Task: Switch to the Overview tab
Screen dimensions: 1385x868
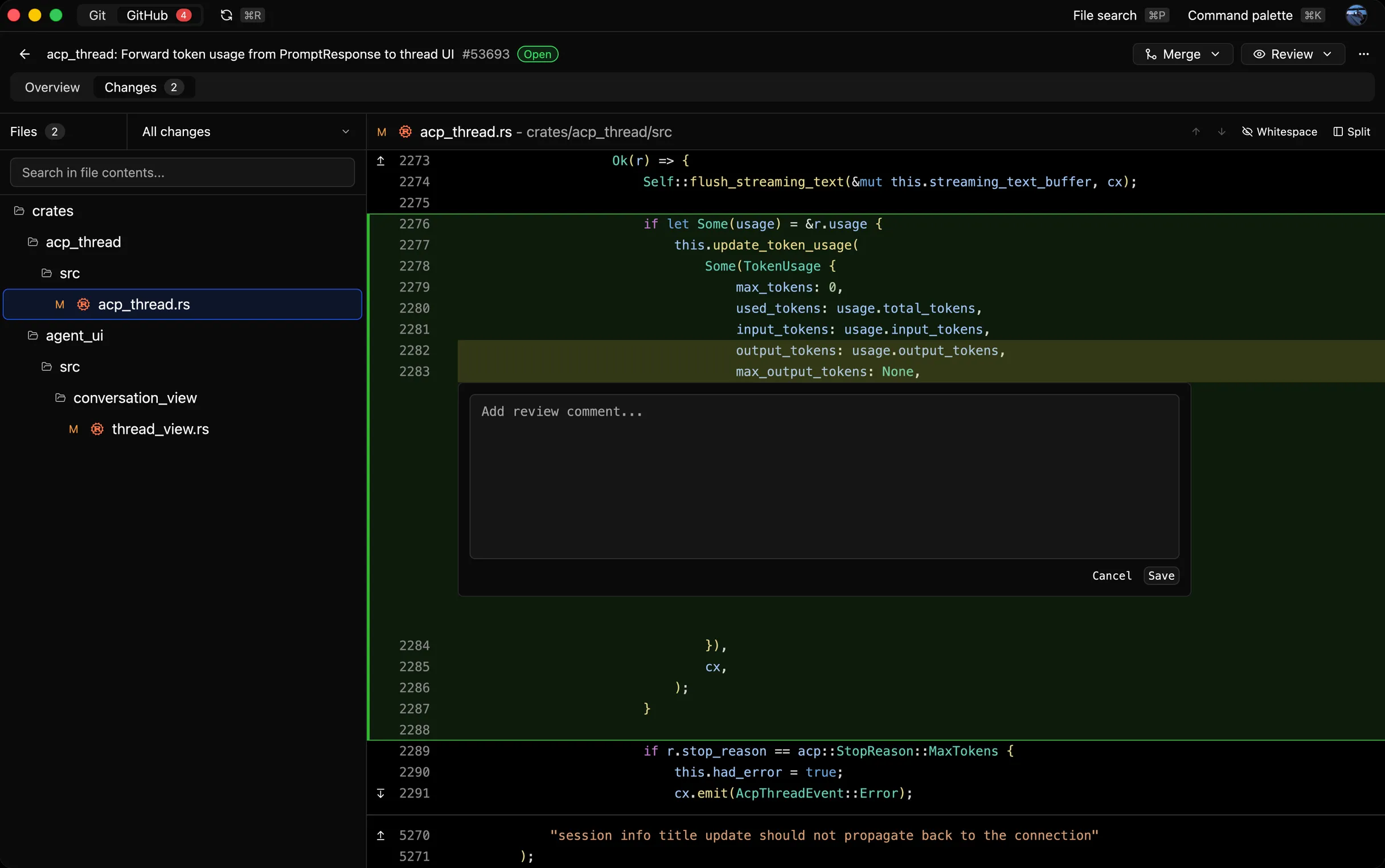Action: [52, 87]
